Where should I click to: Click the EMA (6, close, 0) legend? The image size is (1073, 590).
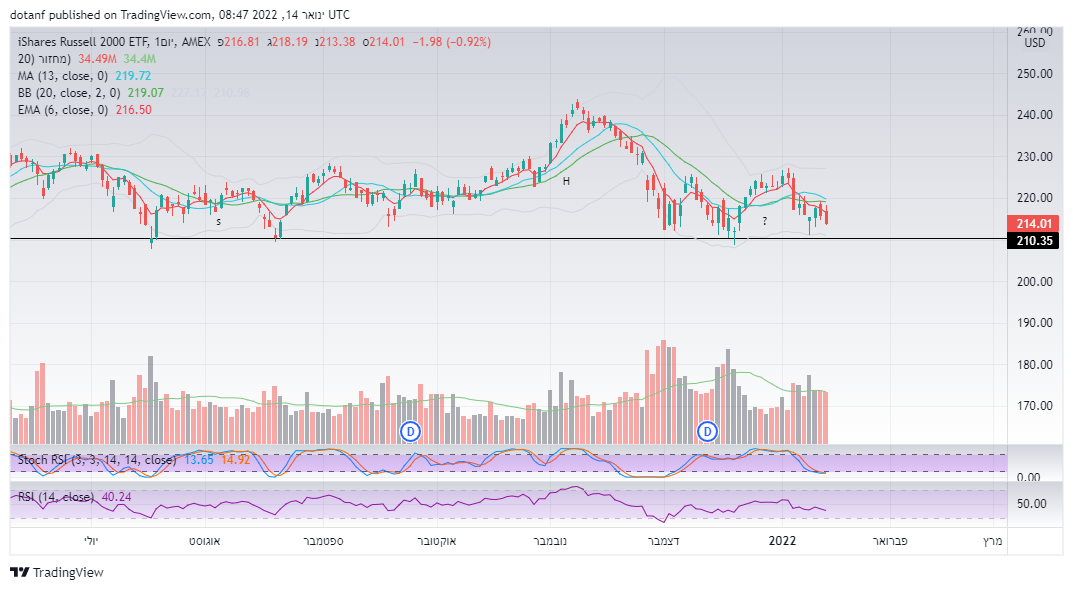tap(63, 110)
